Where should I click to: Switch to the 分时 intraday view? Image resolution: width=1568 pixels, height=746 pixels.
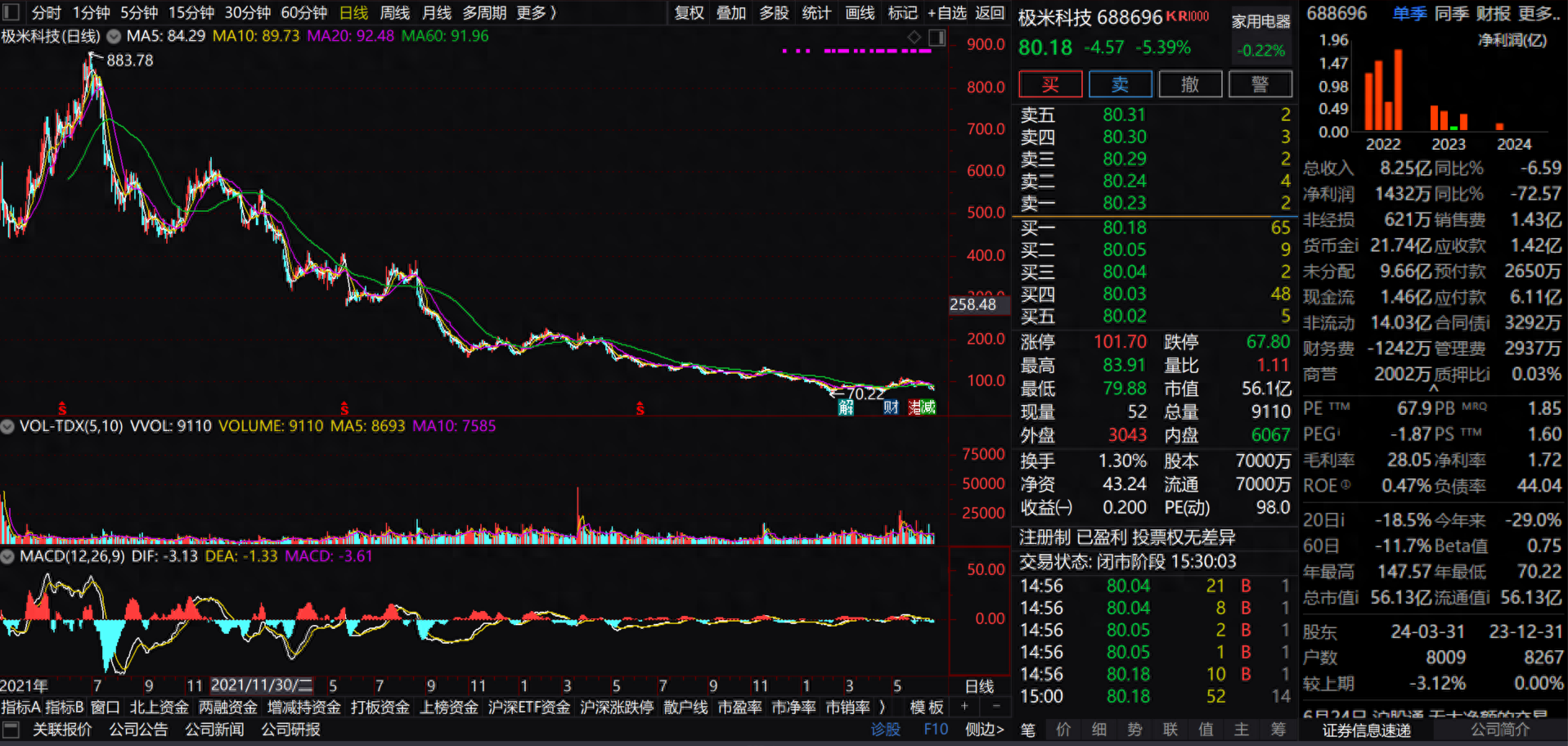pos(46,13)
